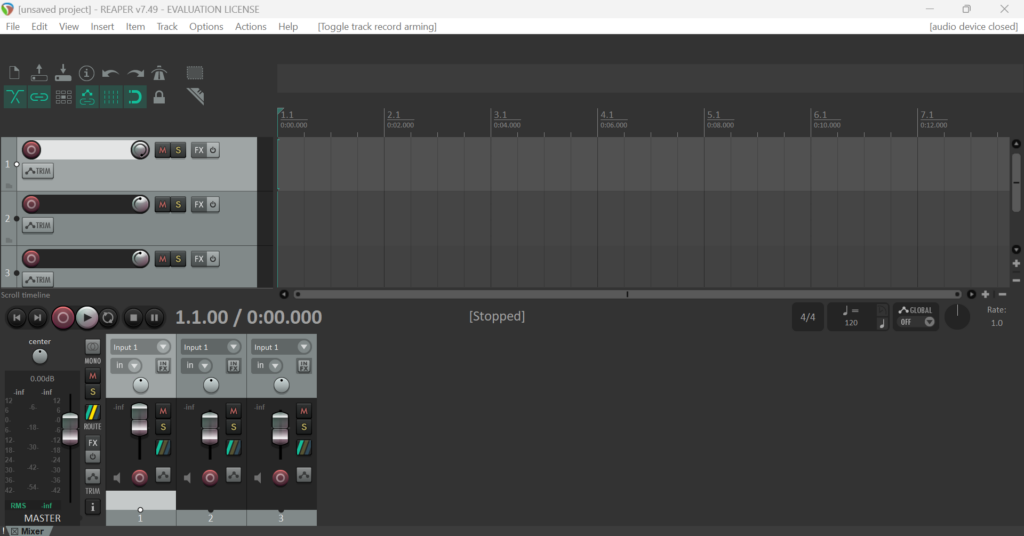Open routing icon on mixer channel 2
Screen dimensions: 1024x536
point(233,447)
